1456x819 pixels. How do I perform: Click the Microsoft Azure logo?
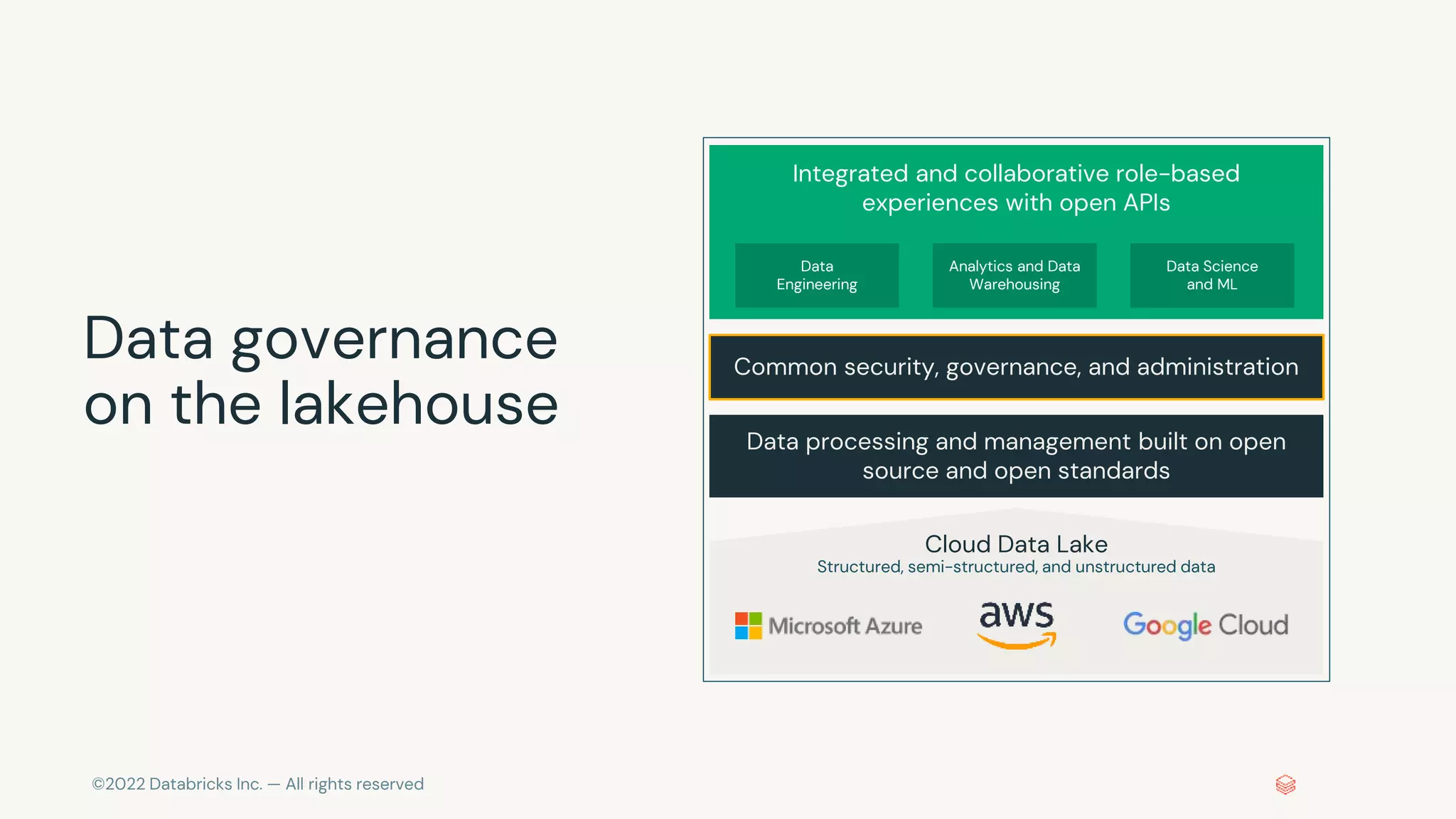(828, 626)
